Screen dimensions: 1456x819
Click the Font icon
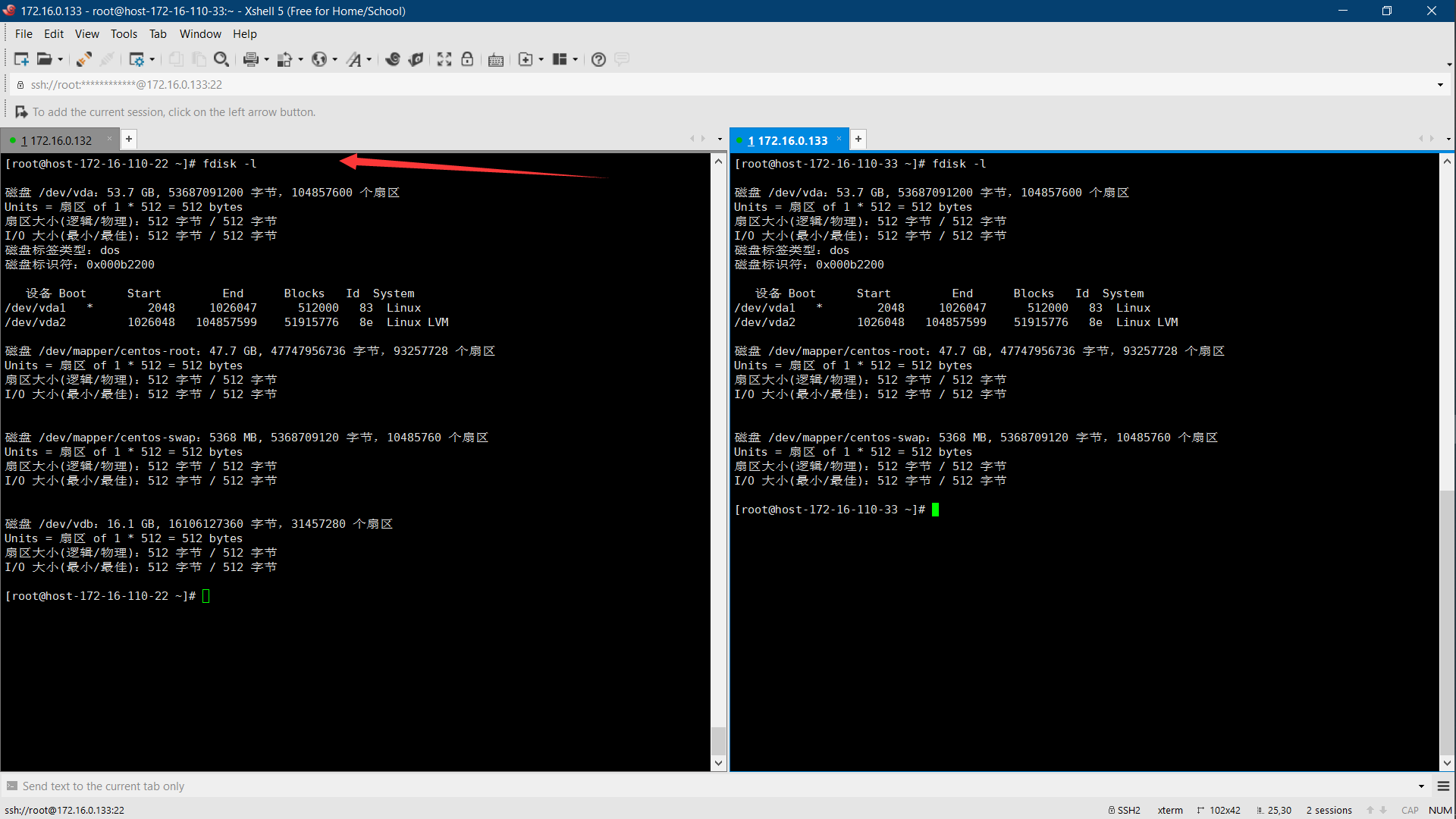tap(354, 59)
